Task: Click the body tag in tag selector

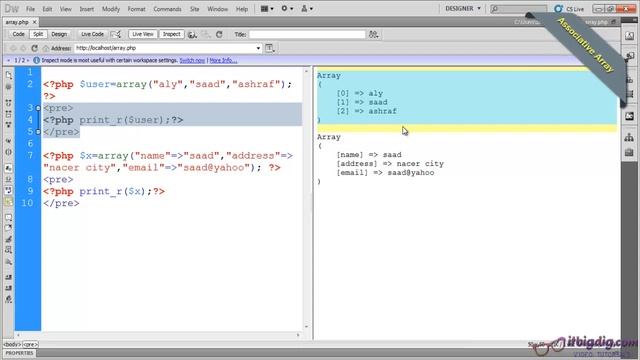Action: coord(12,344)
